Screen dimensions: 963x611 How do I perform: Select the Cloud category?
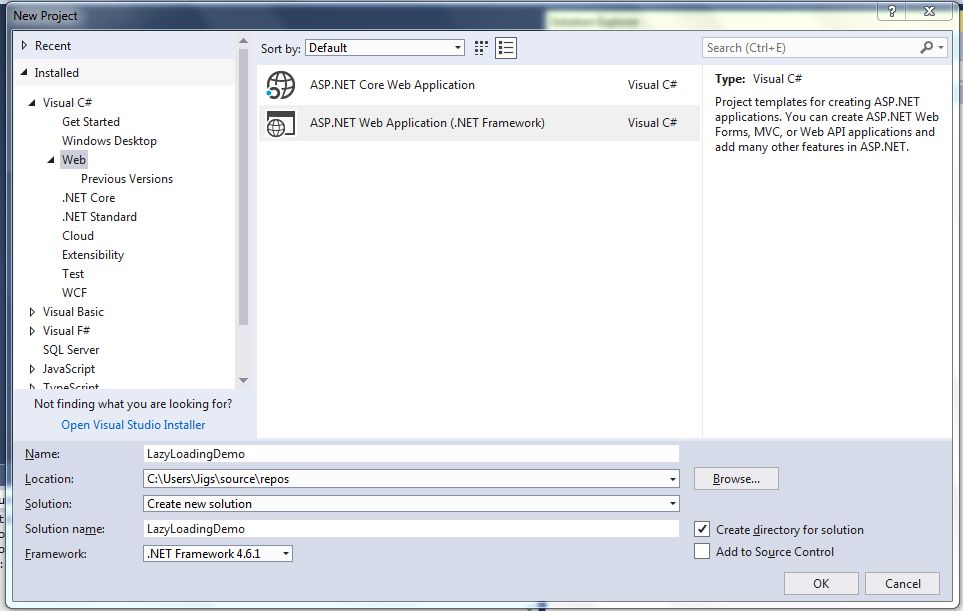[x=78, y=236]
